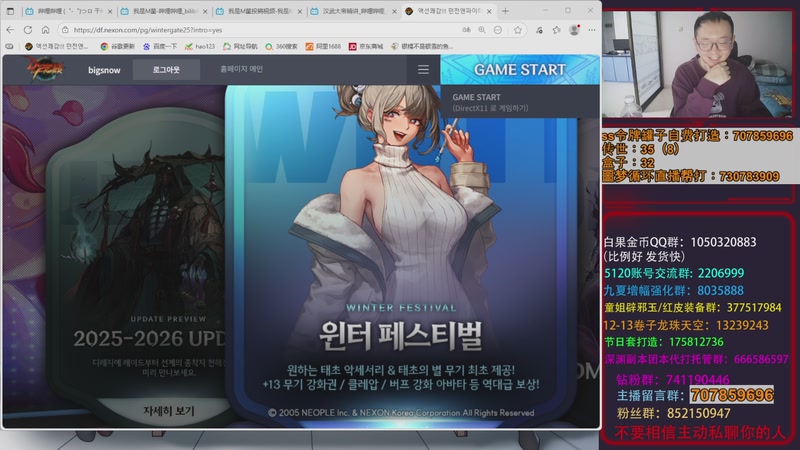The image size is (800, 450).
Task: Close the 汉武大帝精讲 bilibili tab
Action: (x=394, y=11)
